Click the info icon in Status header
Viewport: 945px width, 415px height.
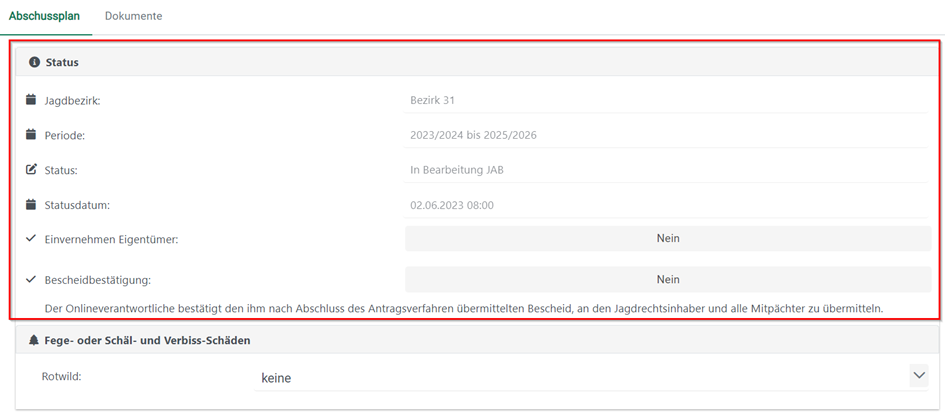(x=34, y=62)
